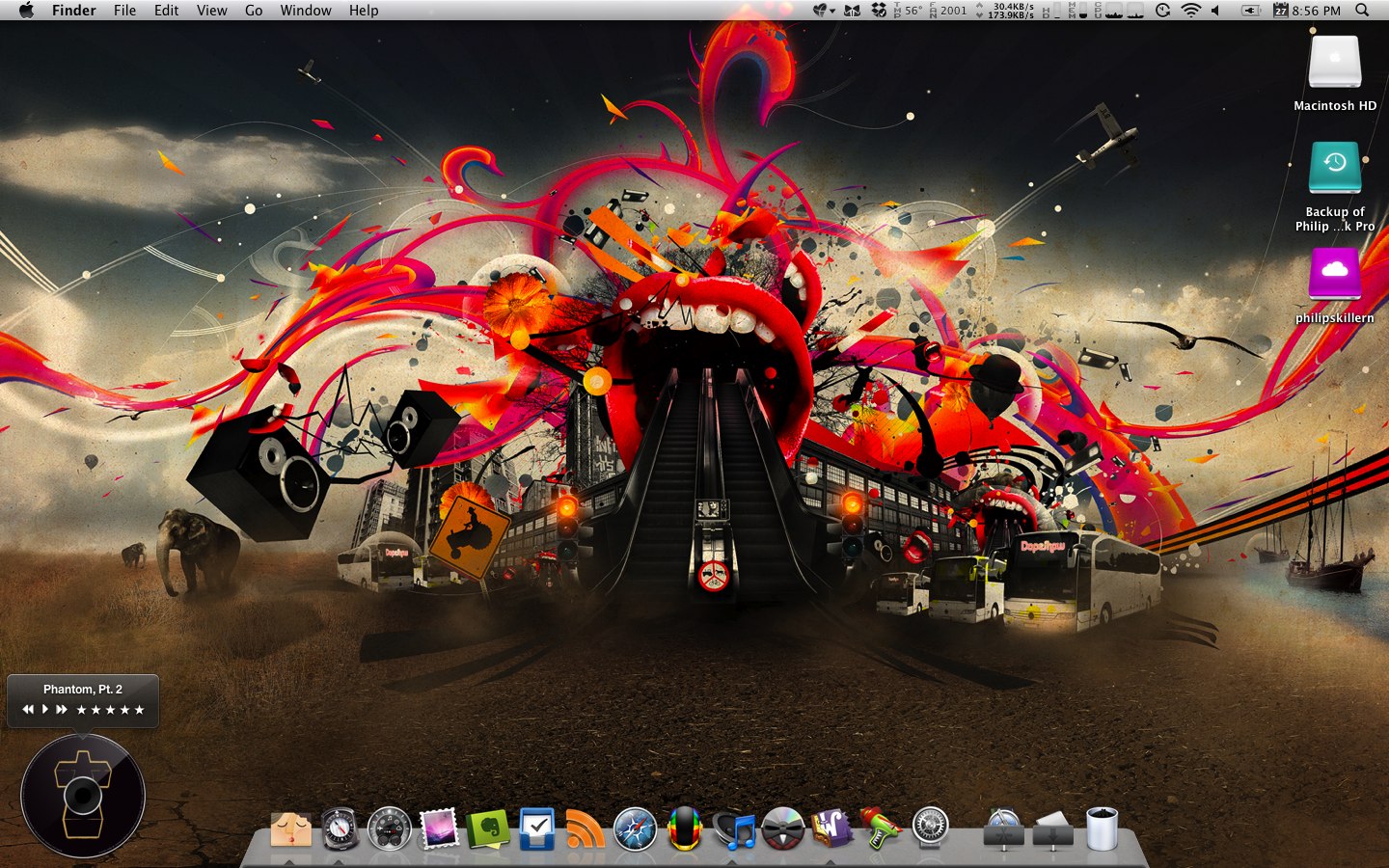Open the Time Machine menu bar icon
Screen dimensions: 1389x868
(1162, 11)
